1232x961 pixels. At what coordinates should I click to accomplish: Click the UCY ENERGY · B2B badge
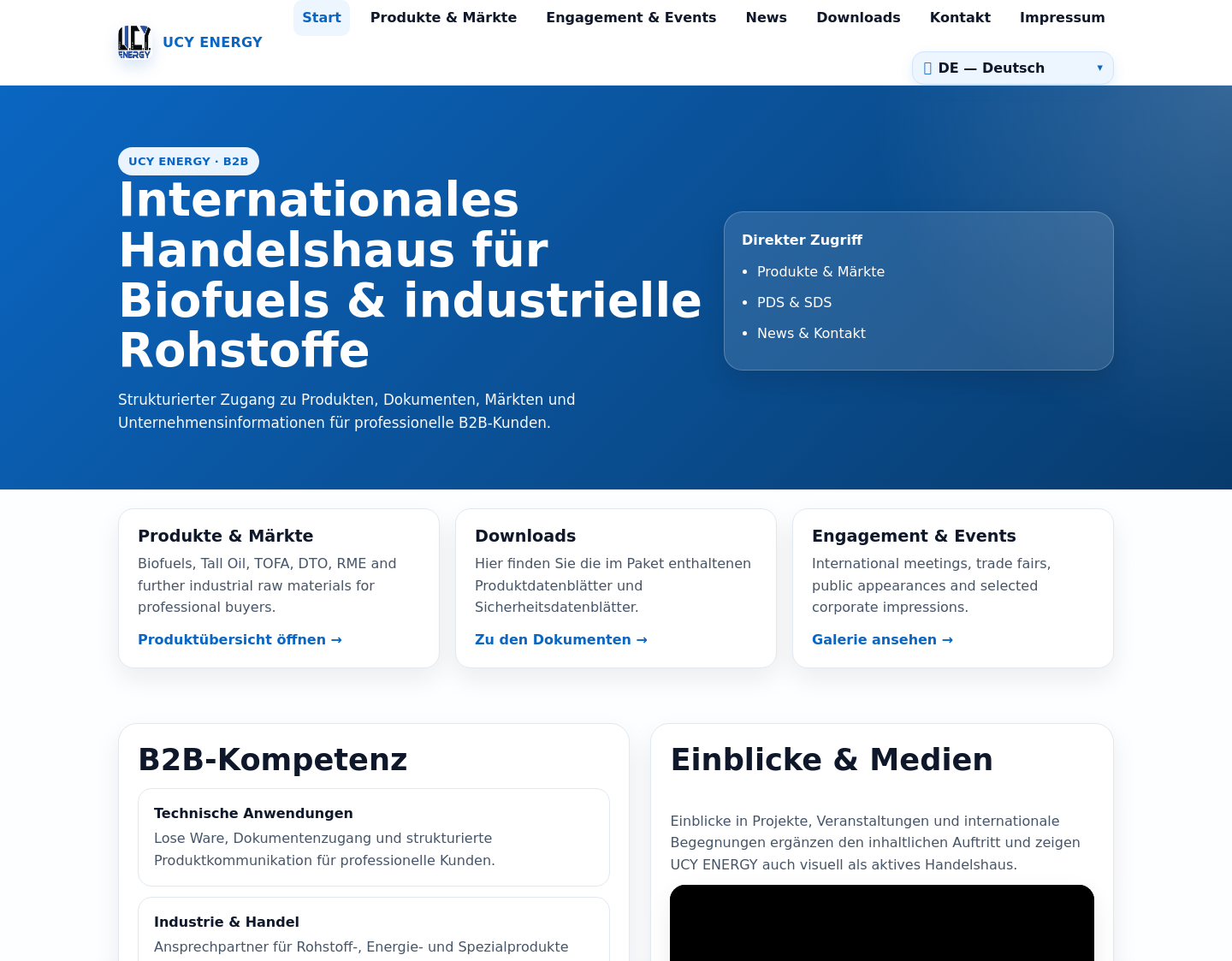point(188,161)
